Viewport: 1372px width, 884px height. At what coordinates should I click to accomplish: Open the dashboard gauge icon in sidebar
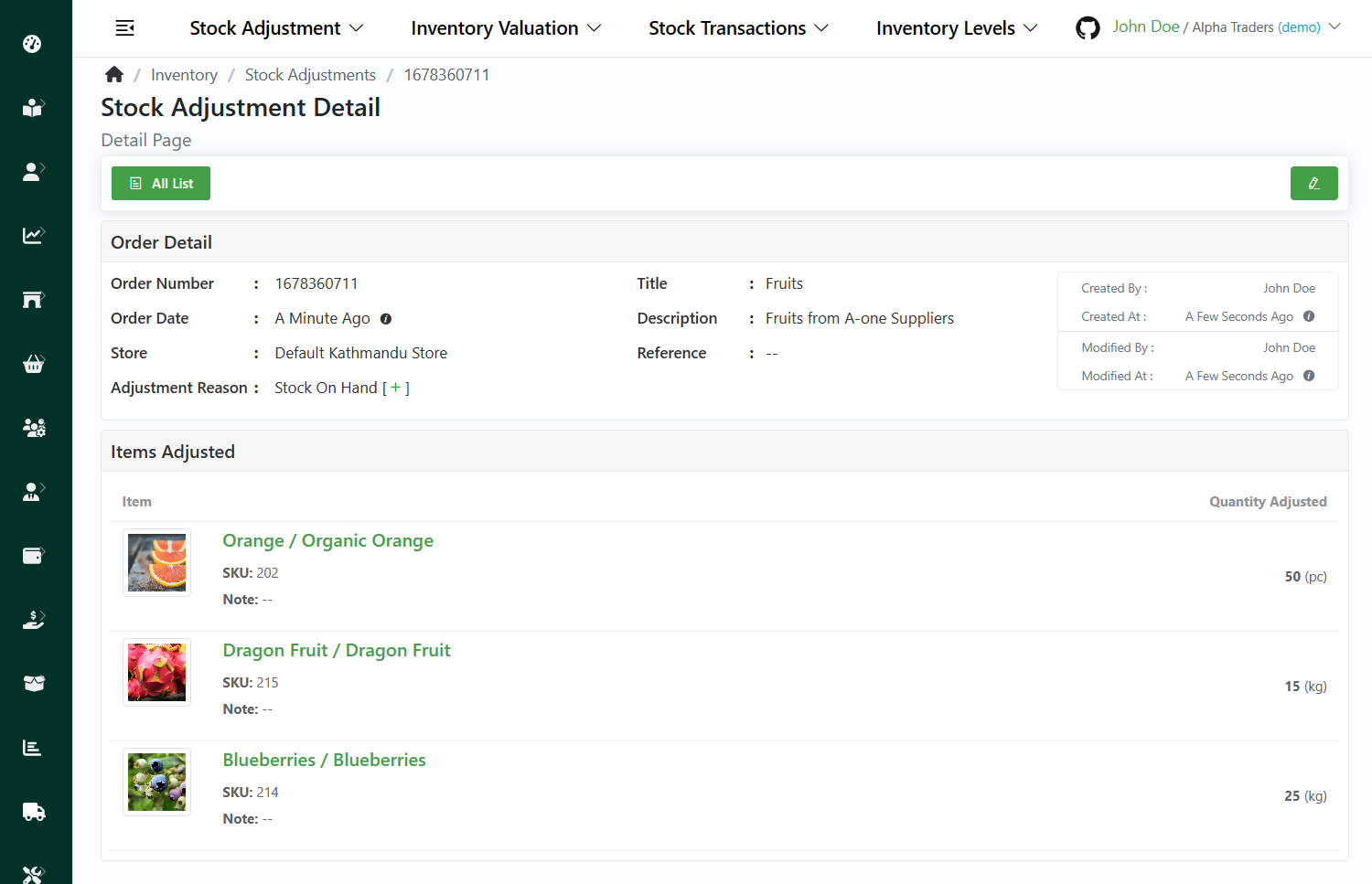pos(32,43)
